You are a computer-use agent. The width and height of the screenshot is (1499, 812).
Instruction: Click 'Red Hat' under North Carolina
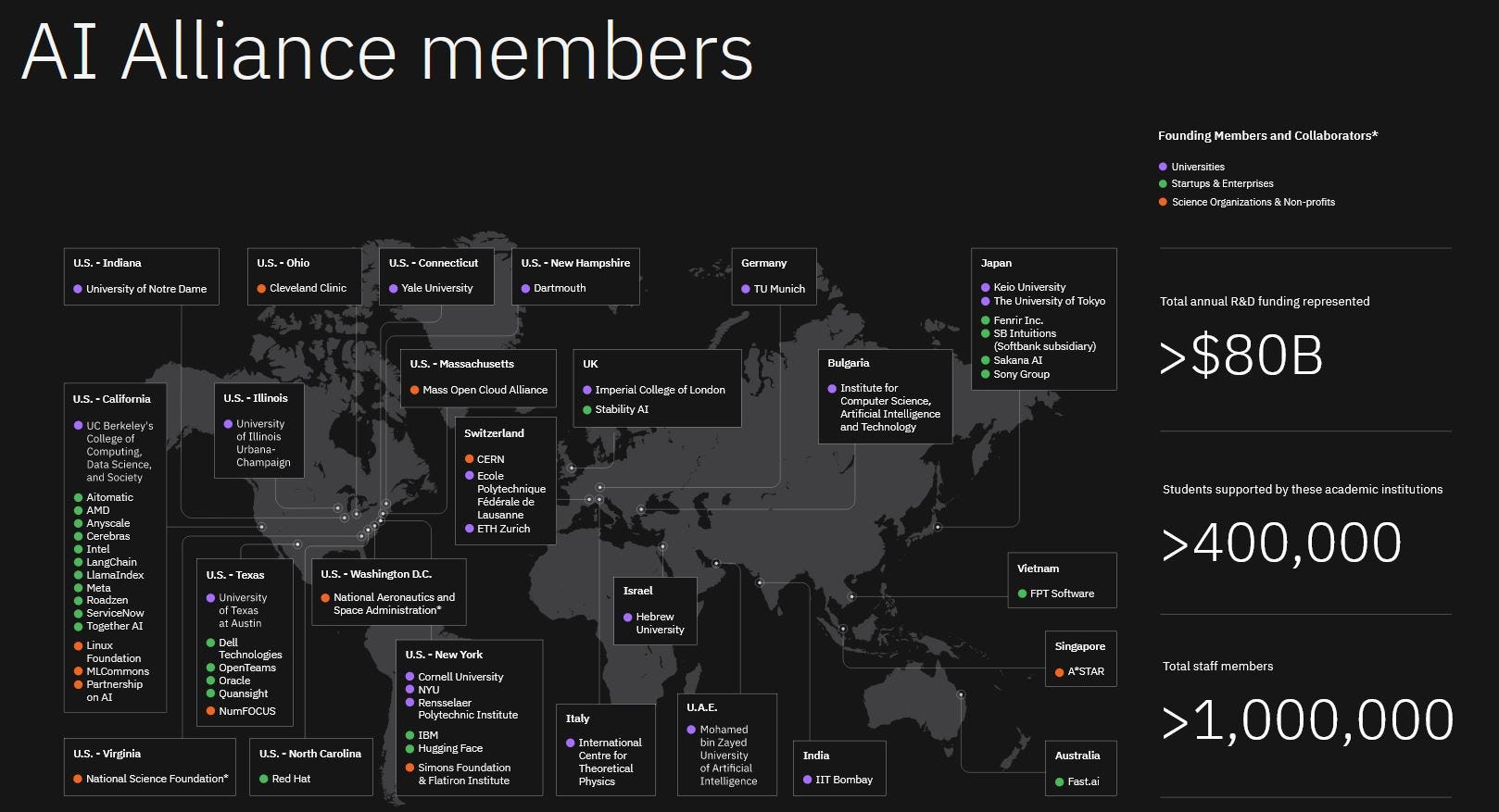point(291,779)
